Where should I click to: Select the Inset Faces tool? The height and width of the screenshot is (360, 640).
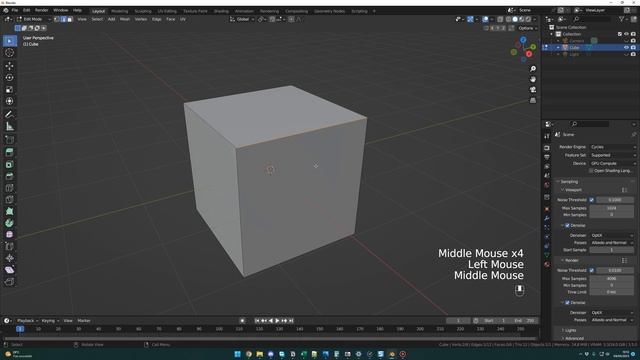pos(10,164)
